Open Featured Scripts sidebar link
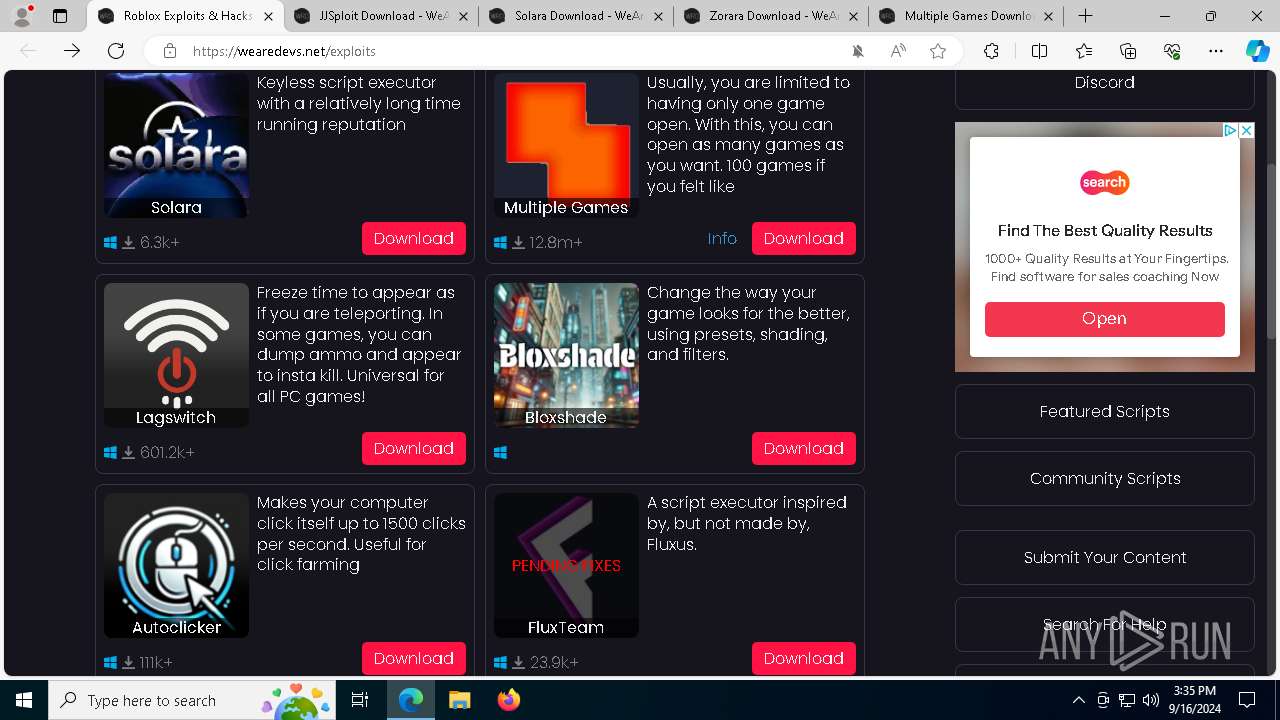The width and height of the screenshot is (1280, 720). pos(1105,412)
